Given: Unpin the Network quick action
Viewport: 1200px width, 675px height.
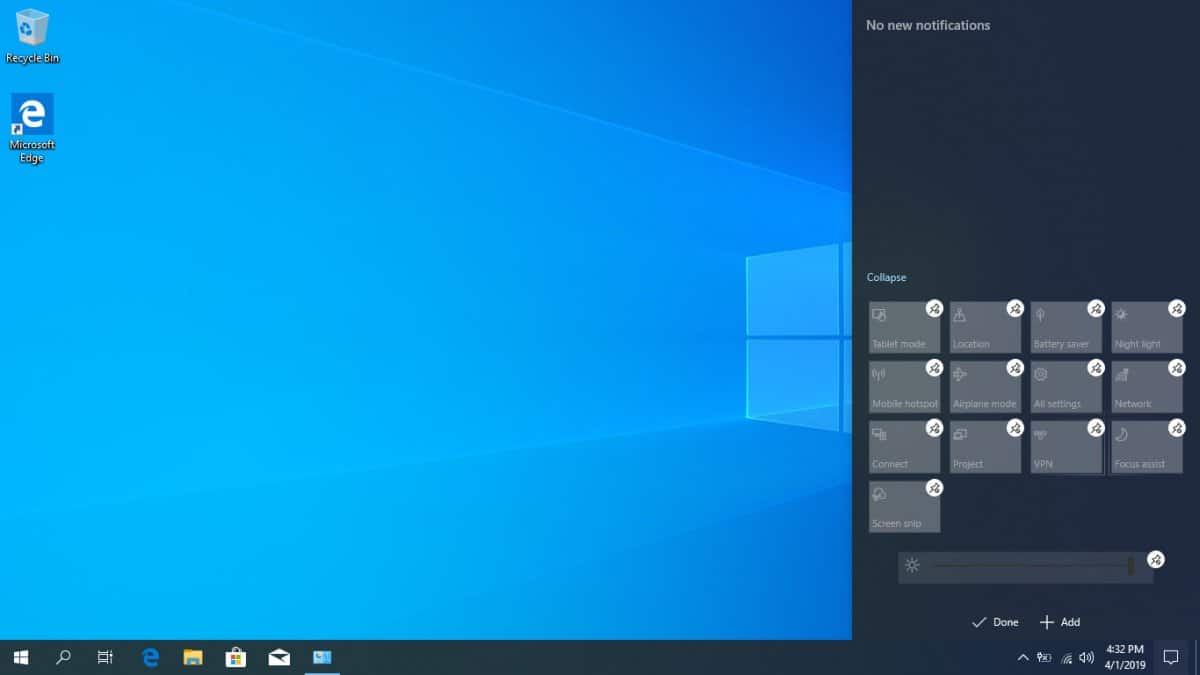Looking at the screenshot, I should [x=1177, y=368].
